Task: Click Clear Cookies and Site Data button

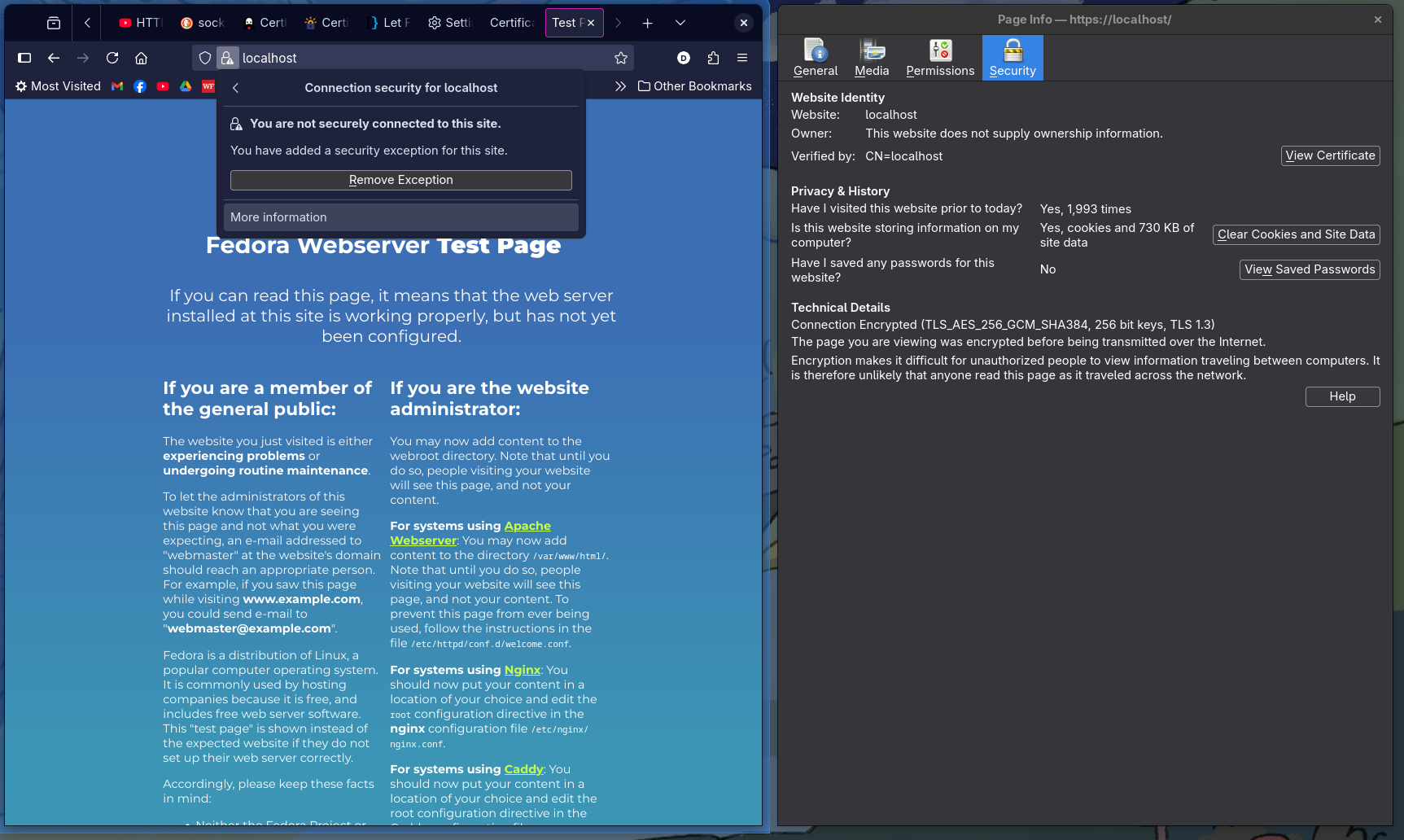Action: 1296,234
